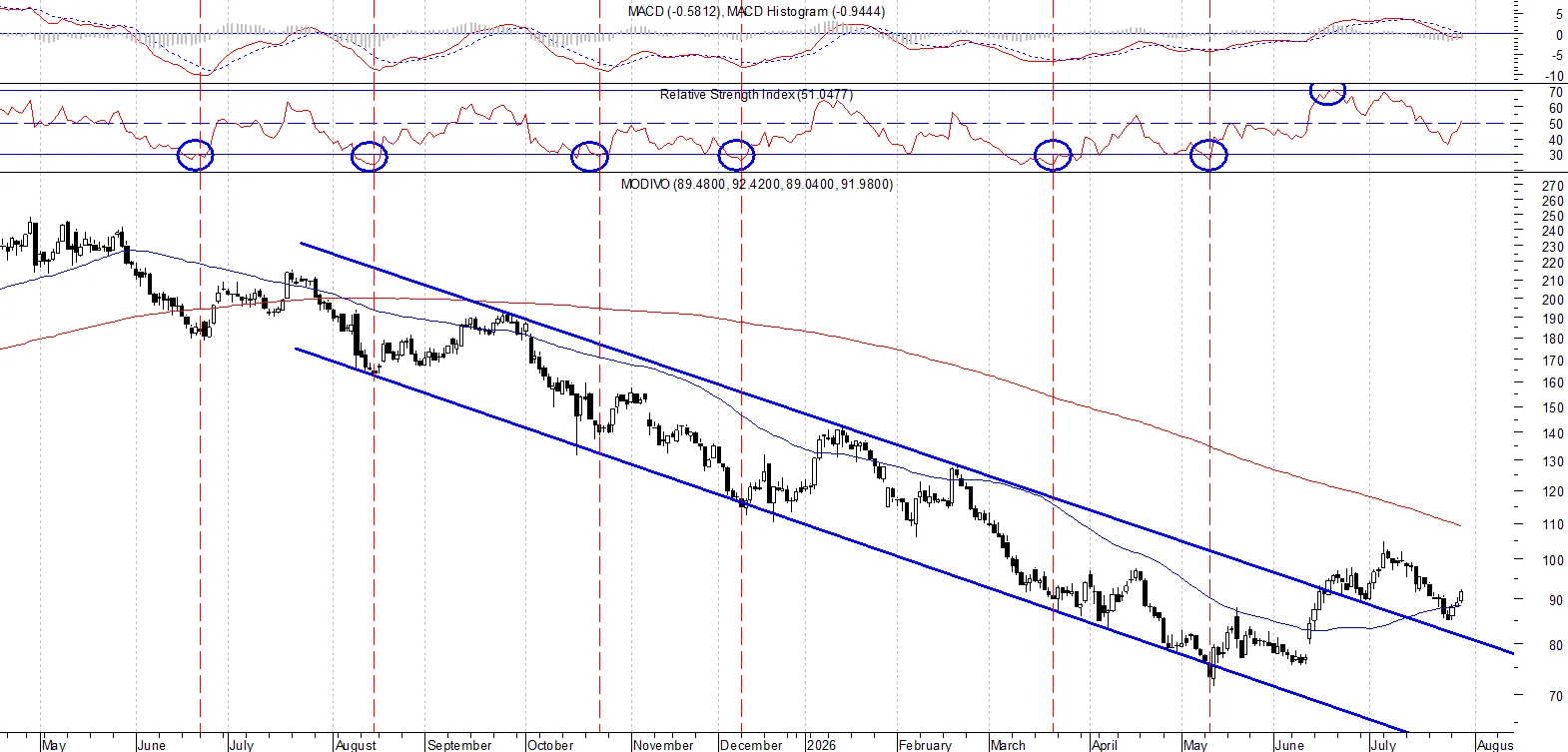Select the 110 price axis value
Viewport: 1568px width, 752px height.
pyautogui.click(x=1553, y=524)
